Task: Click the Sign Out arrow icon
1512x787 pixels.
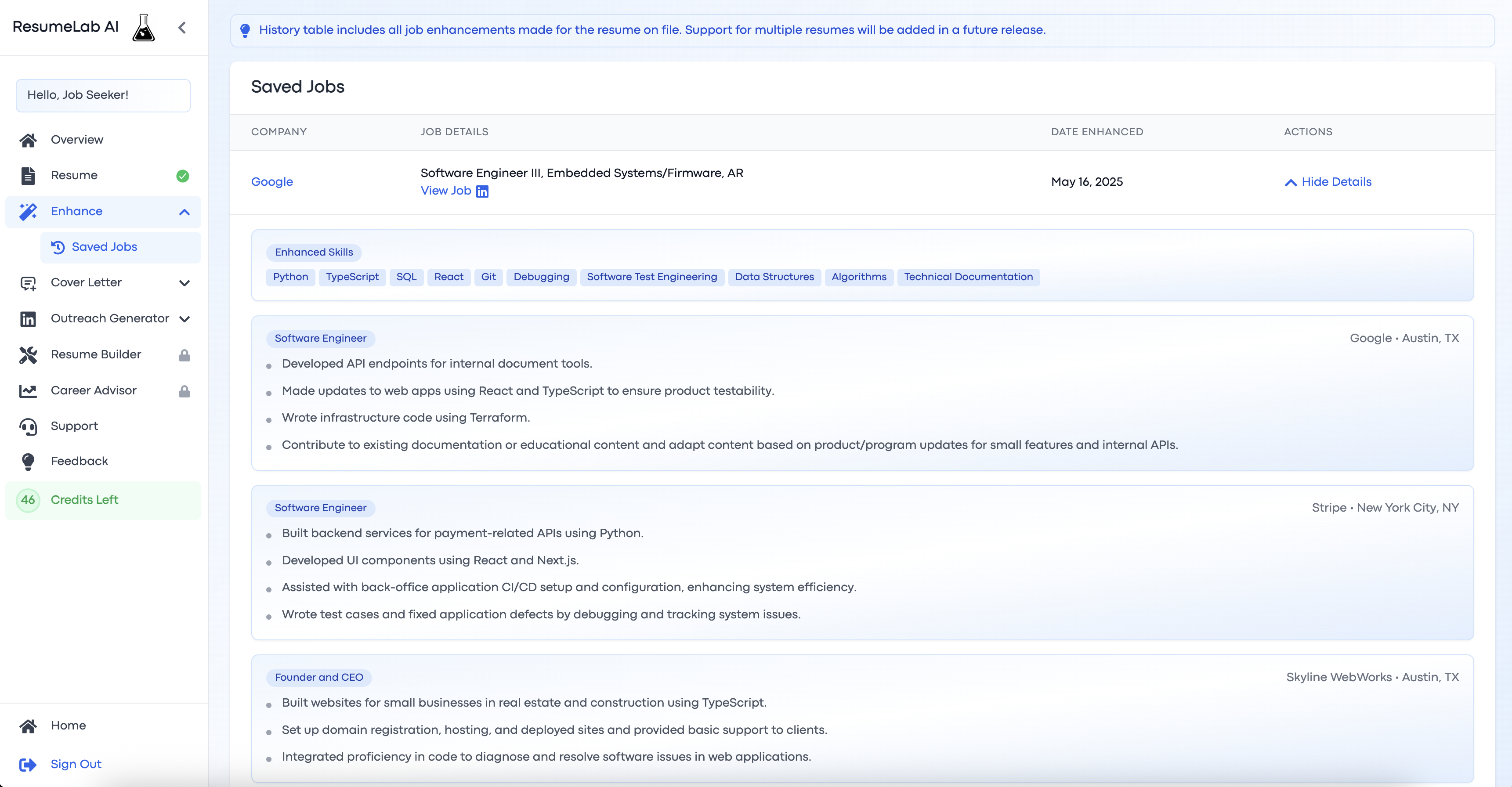Action: coord(28,764)
